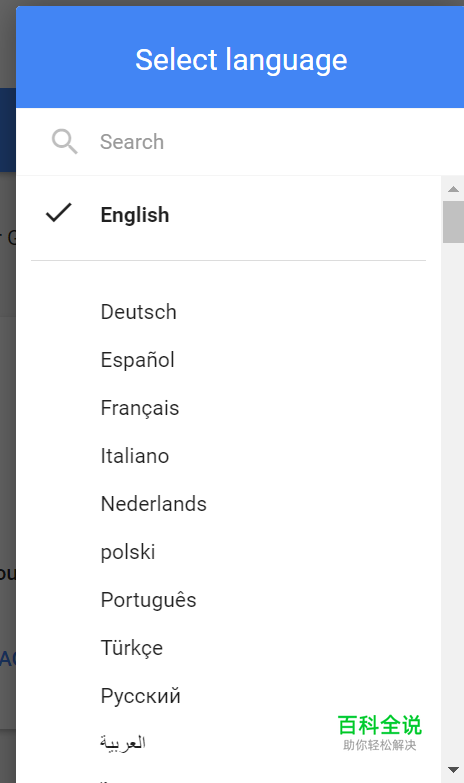
Task: Switch language to Nederlands
Action: pyautogui.click(x=229, y=504)
